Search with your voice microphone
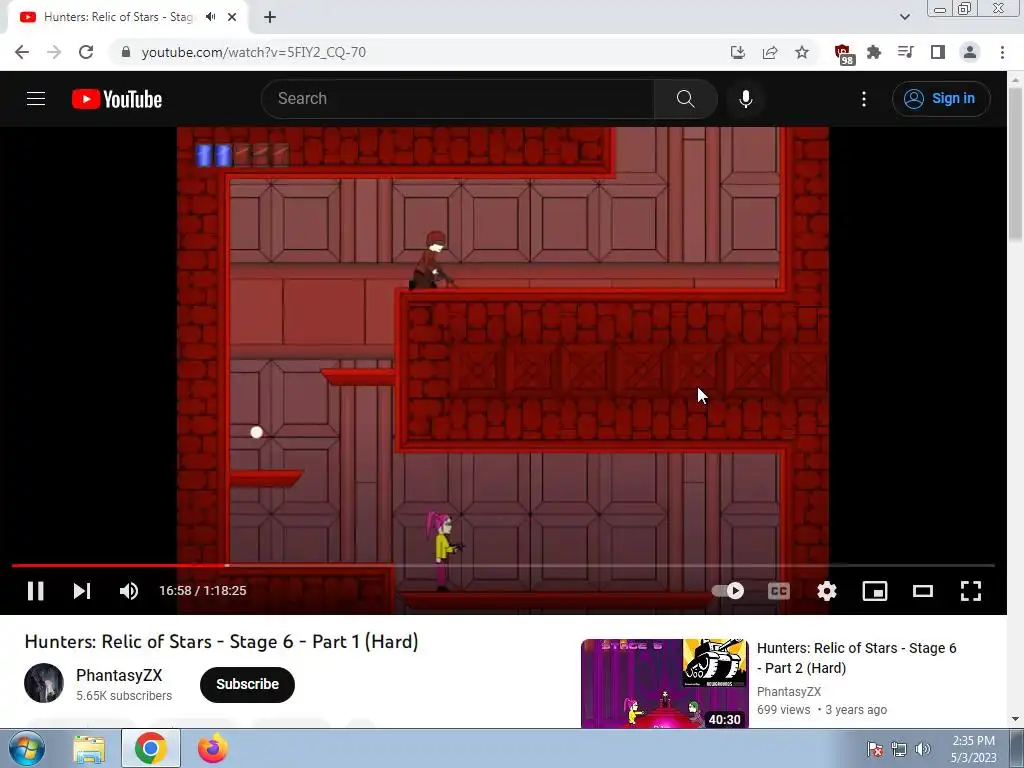Viewport: 1024px width, 768px height. pos(746,99)
